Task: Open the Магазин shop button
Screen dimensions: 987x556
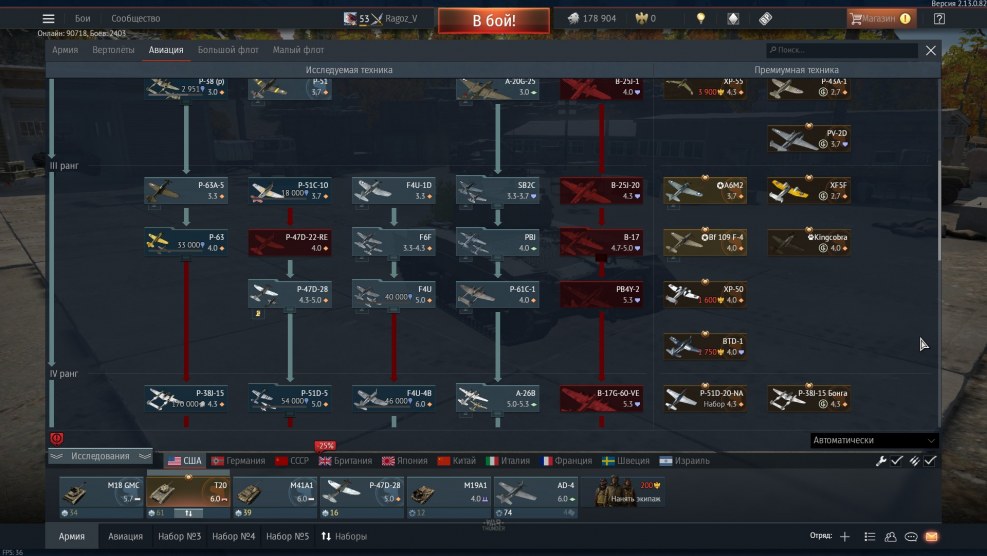Action: 881,18
